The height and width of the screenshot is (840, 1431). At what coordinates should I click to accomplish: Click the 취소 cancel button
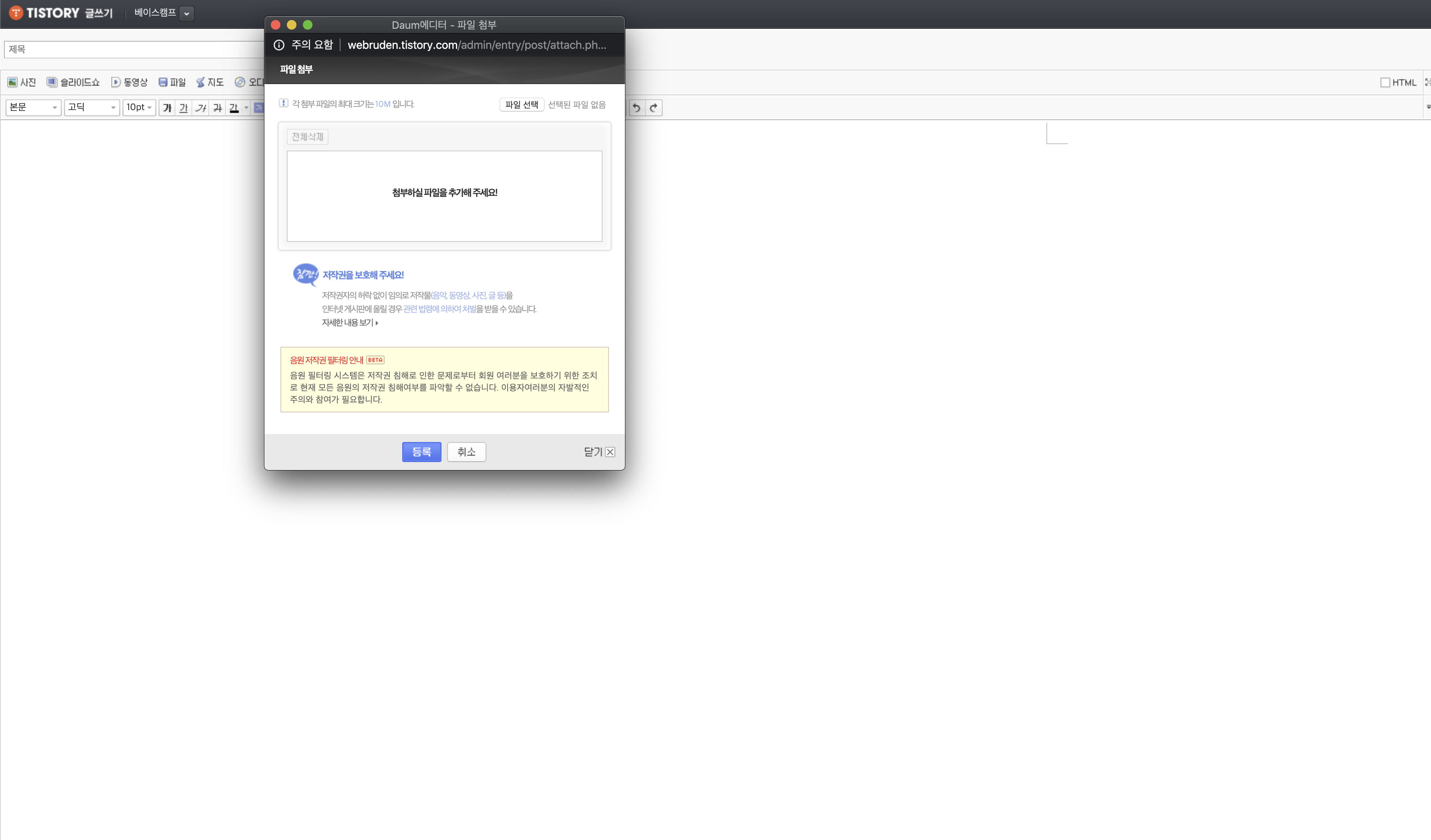466,452
